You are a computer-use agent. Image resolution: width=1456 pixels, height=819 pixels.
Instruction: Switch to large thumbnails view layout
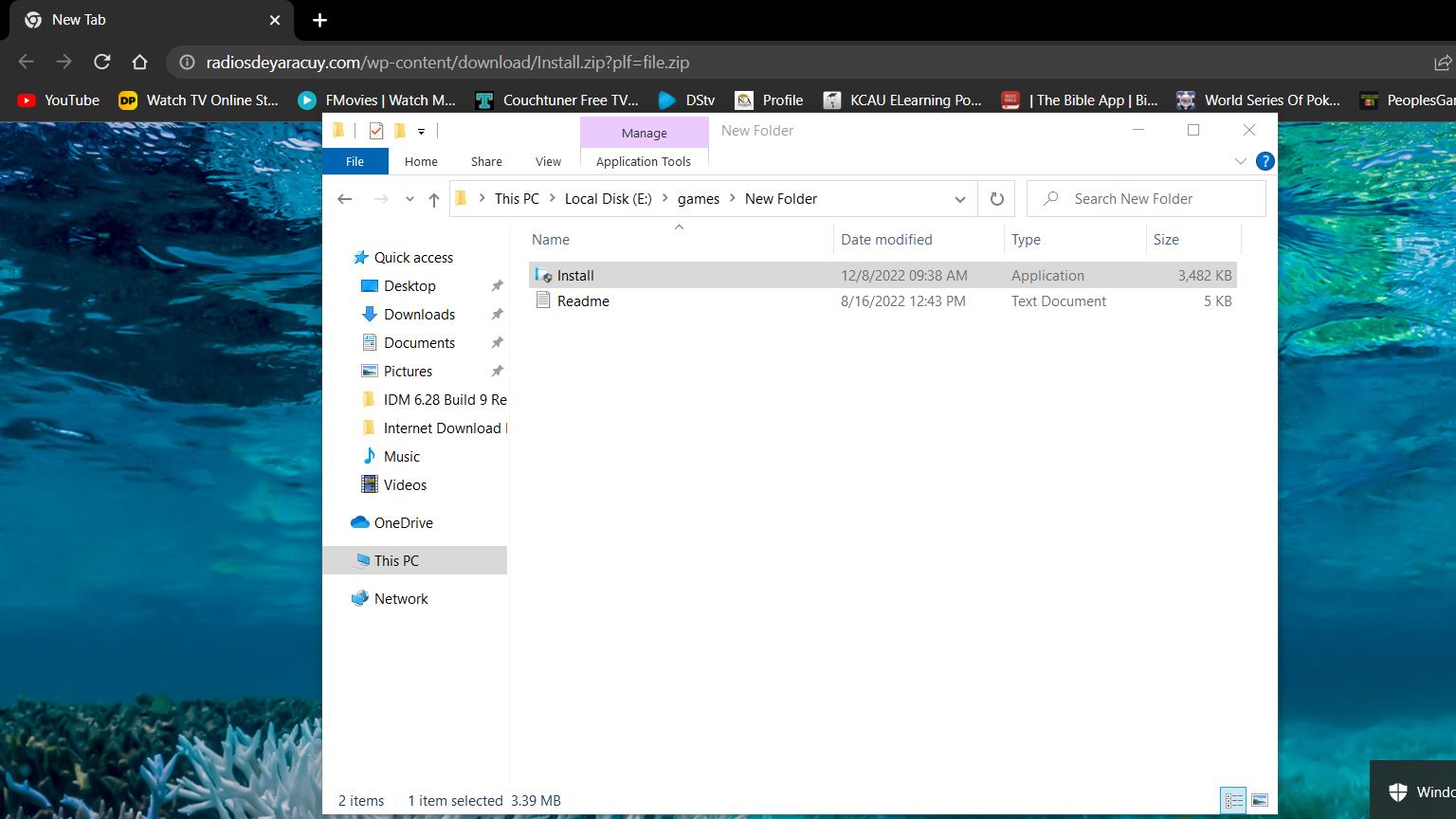point(1260,801)
